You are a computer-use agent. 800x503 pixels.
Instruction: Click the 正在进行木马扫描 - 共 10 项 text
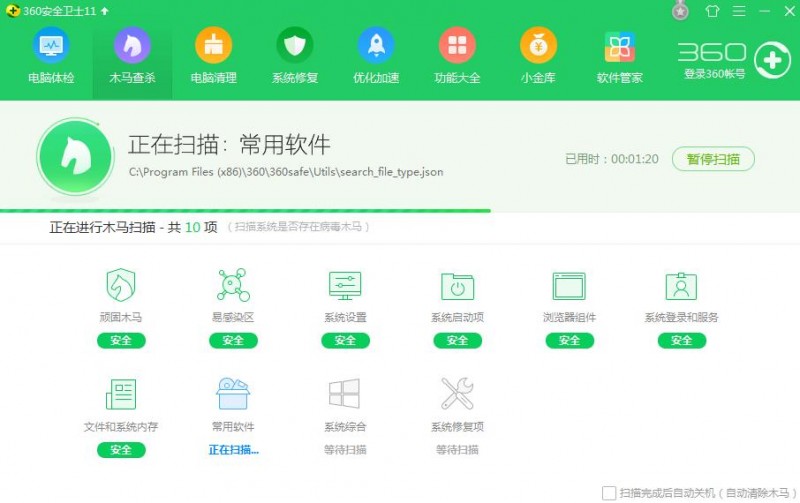click(133, 227)
